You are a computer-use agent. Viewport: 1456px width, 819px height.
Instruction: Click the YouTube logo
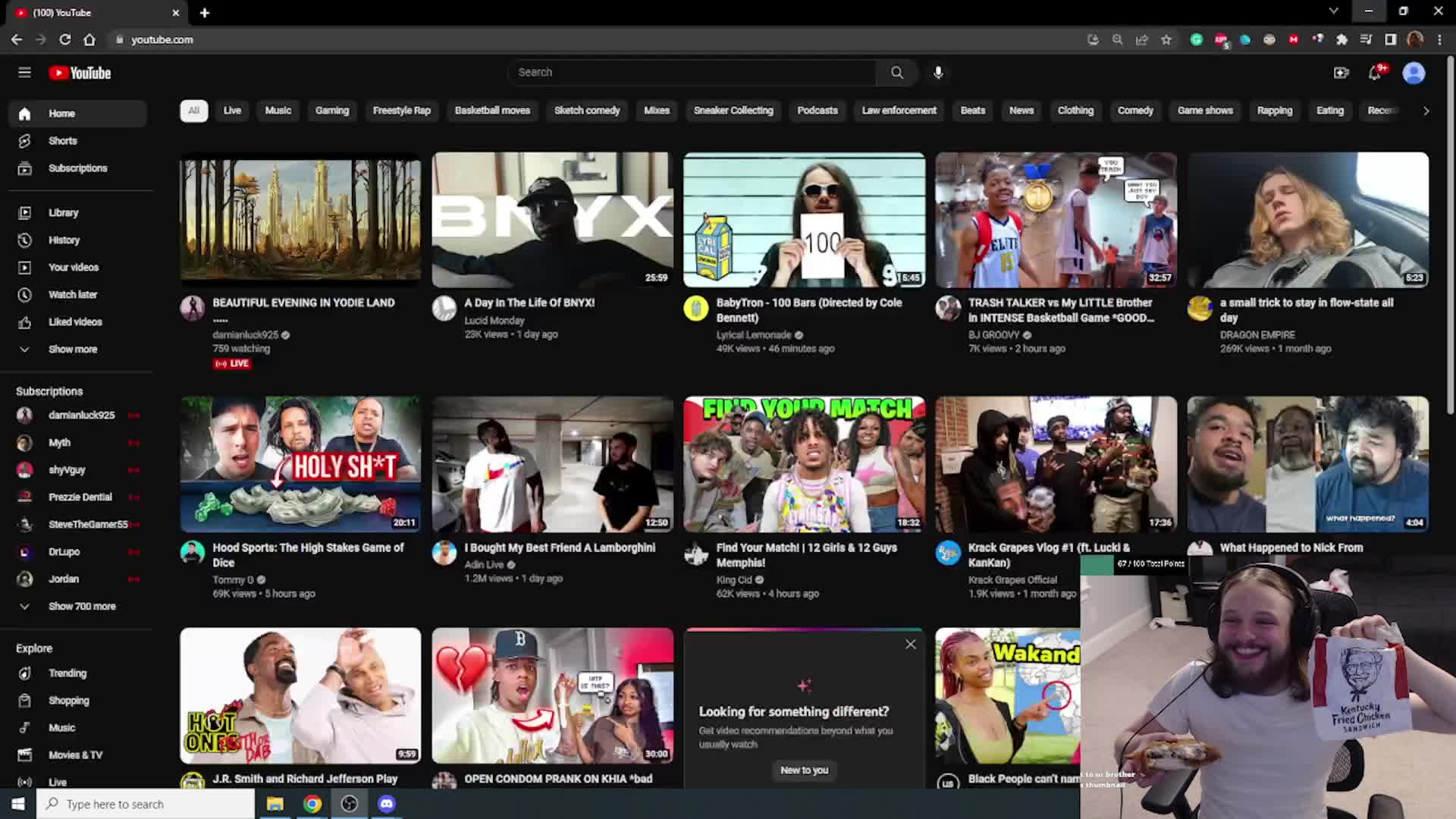pyautogui.click(x=80, y=73)
